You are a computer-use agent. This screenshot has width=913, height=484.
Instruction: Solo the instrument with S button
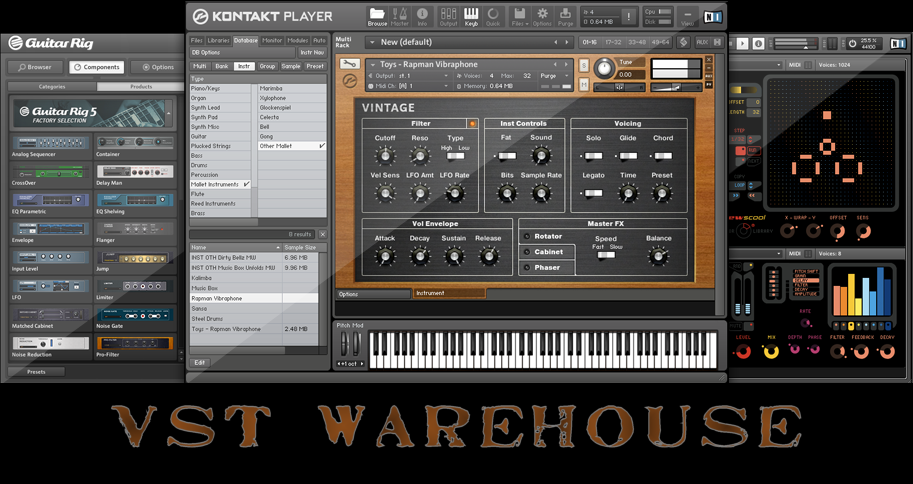click(x=584, y=66)
